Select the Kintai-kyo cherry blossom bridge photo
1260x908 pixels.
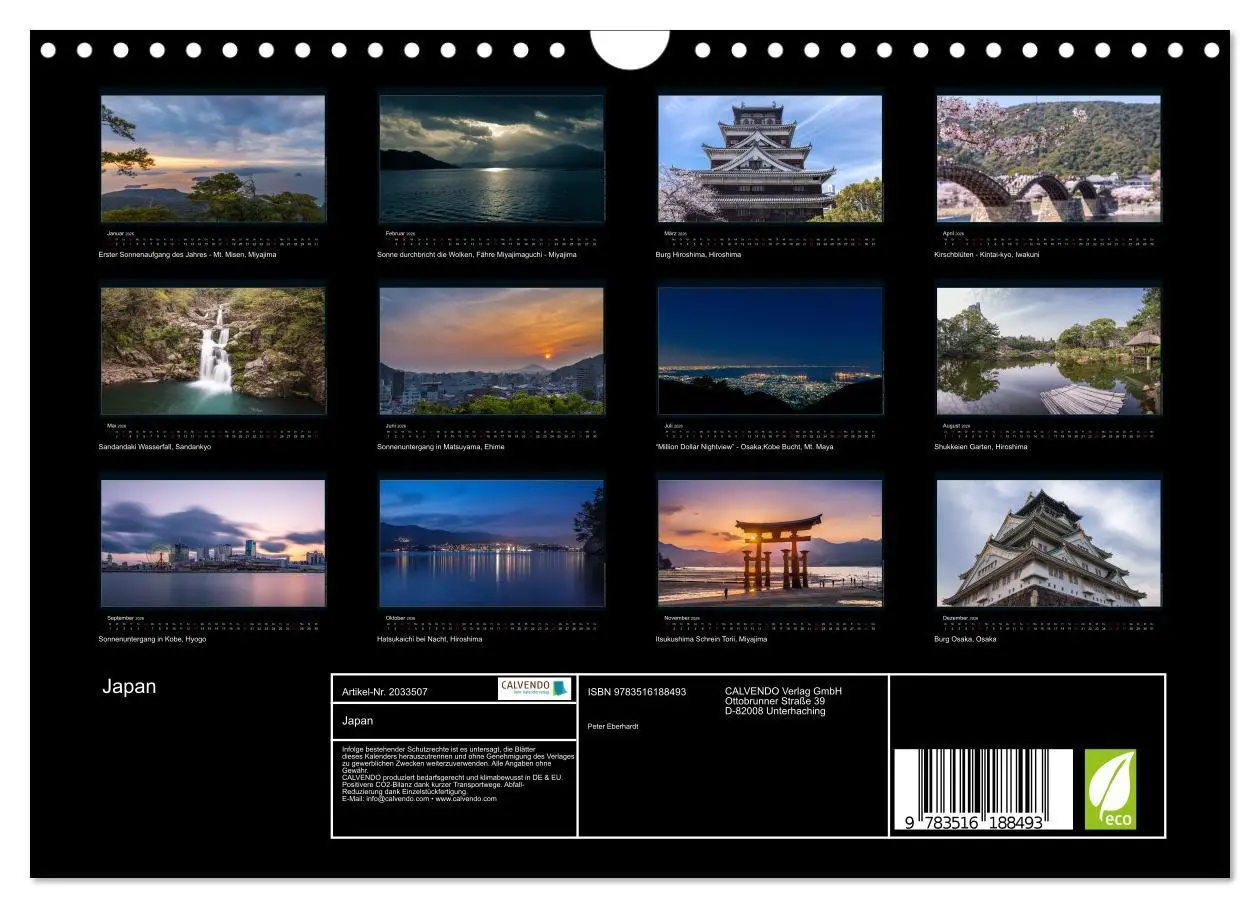tap(1049, 158)
